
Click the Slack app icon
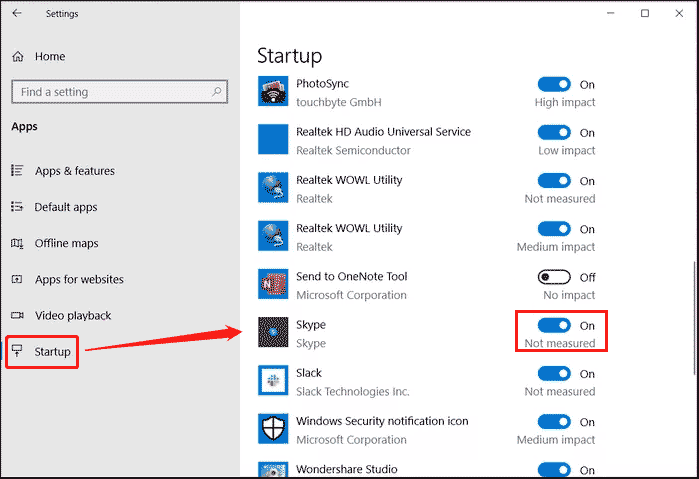[273, 380]
